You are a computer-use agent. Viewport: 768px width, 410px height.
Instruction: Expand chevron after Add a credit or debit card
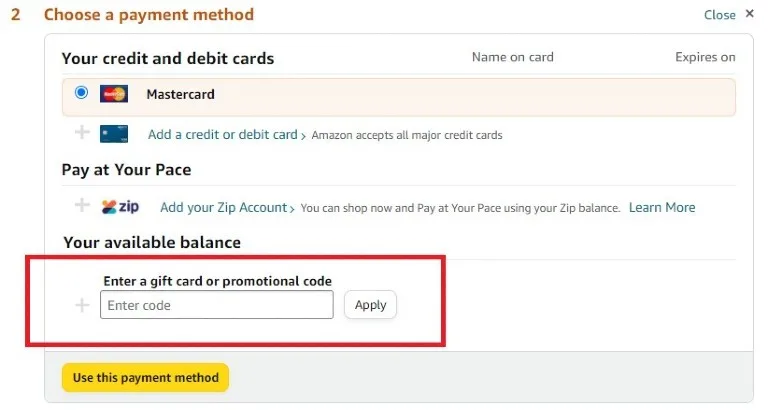coord(304,135)
